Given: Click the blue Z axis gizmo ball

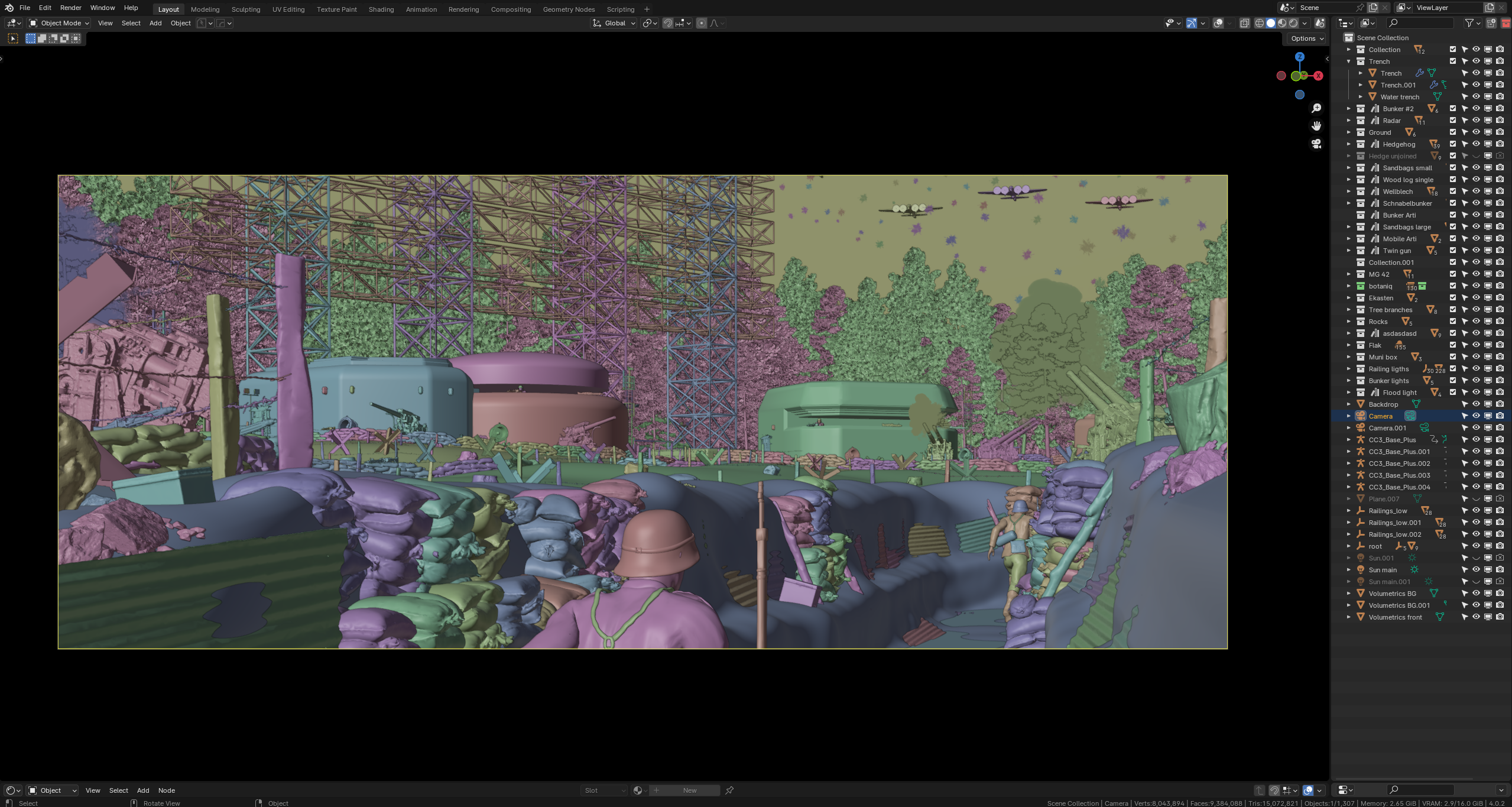Looking at the screenshot, I should point(1299,57).
